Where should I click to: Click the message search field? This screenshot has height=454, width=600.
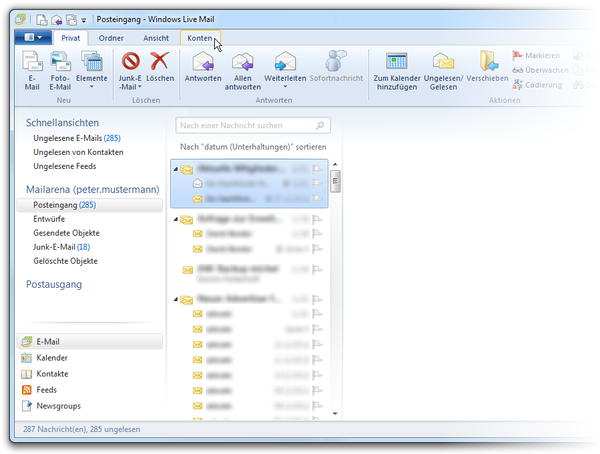click(x=253, y=126)
